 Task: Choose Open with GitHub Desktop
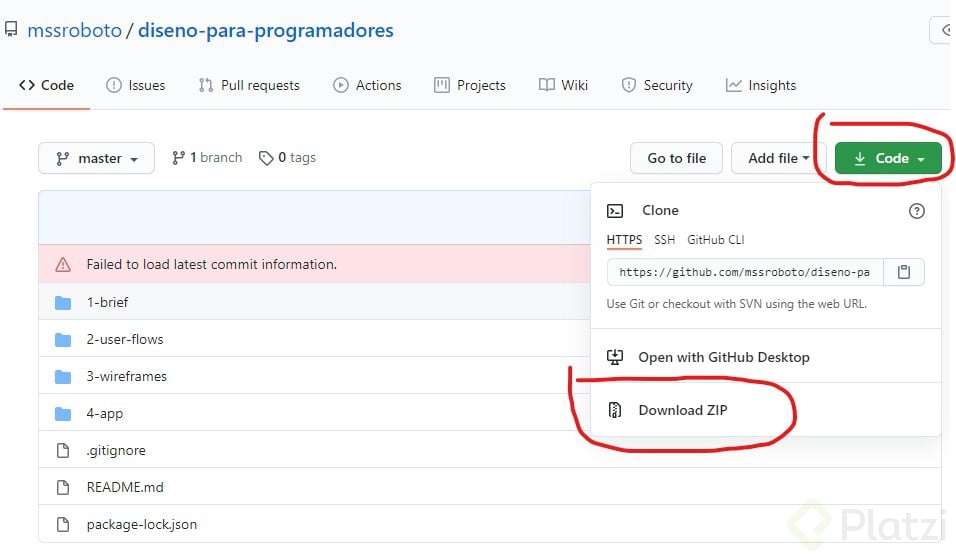pos(724,357)
